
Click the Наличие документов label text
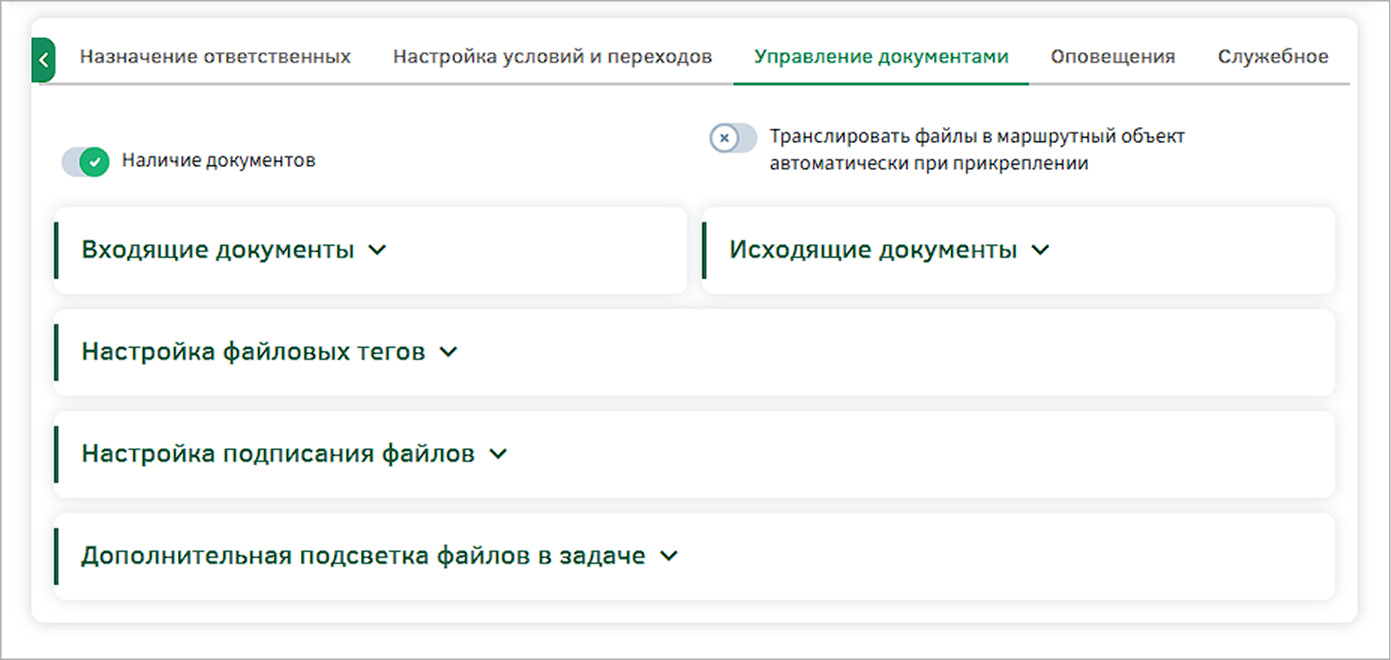(x=218, y=161)
